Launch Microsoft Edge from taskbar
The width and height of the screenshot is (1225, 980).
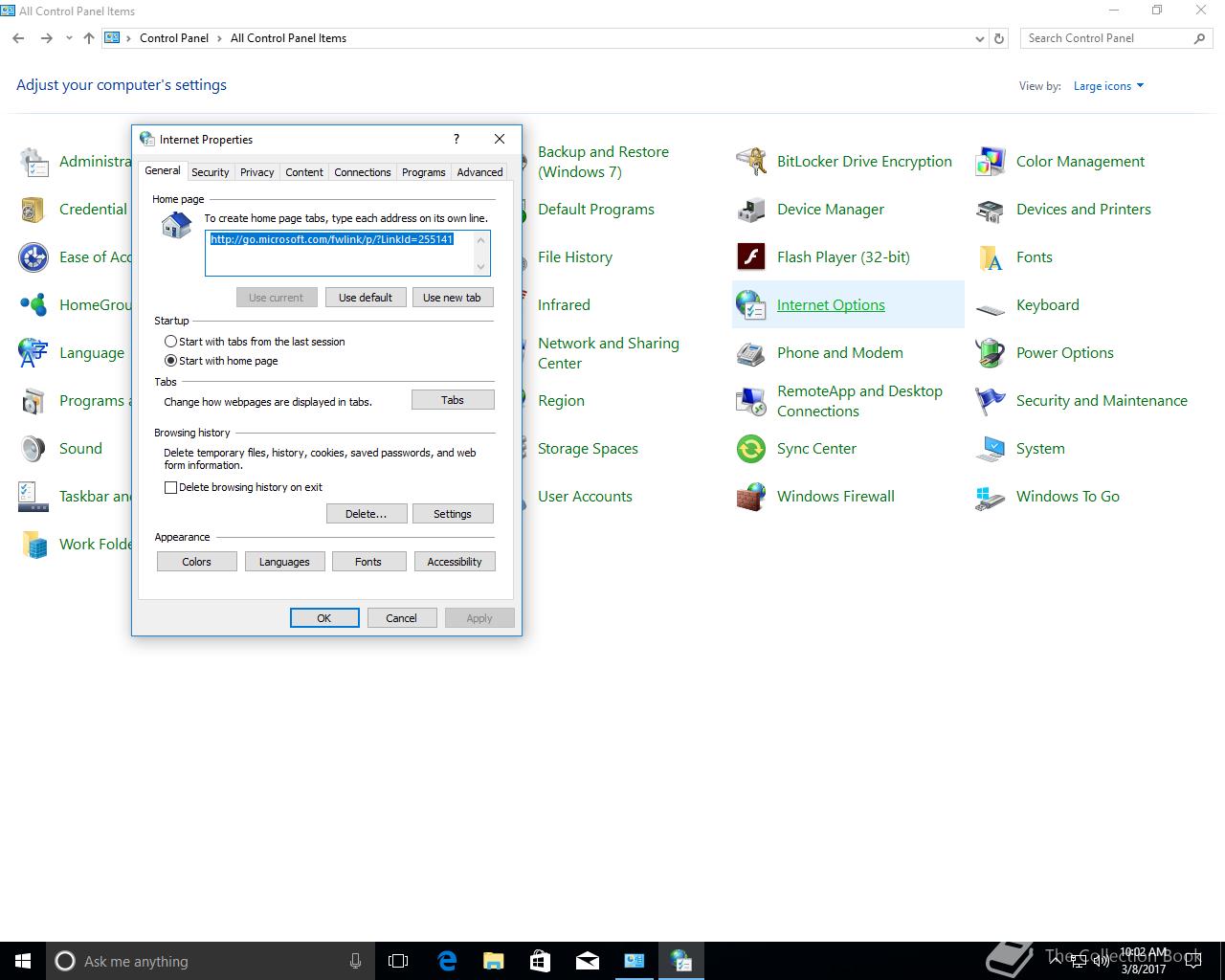(x=447, y=961)
